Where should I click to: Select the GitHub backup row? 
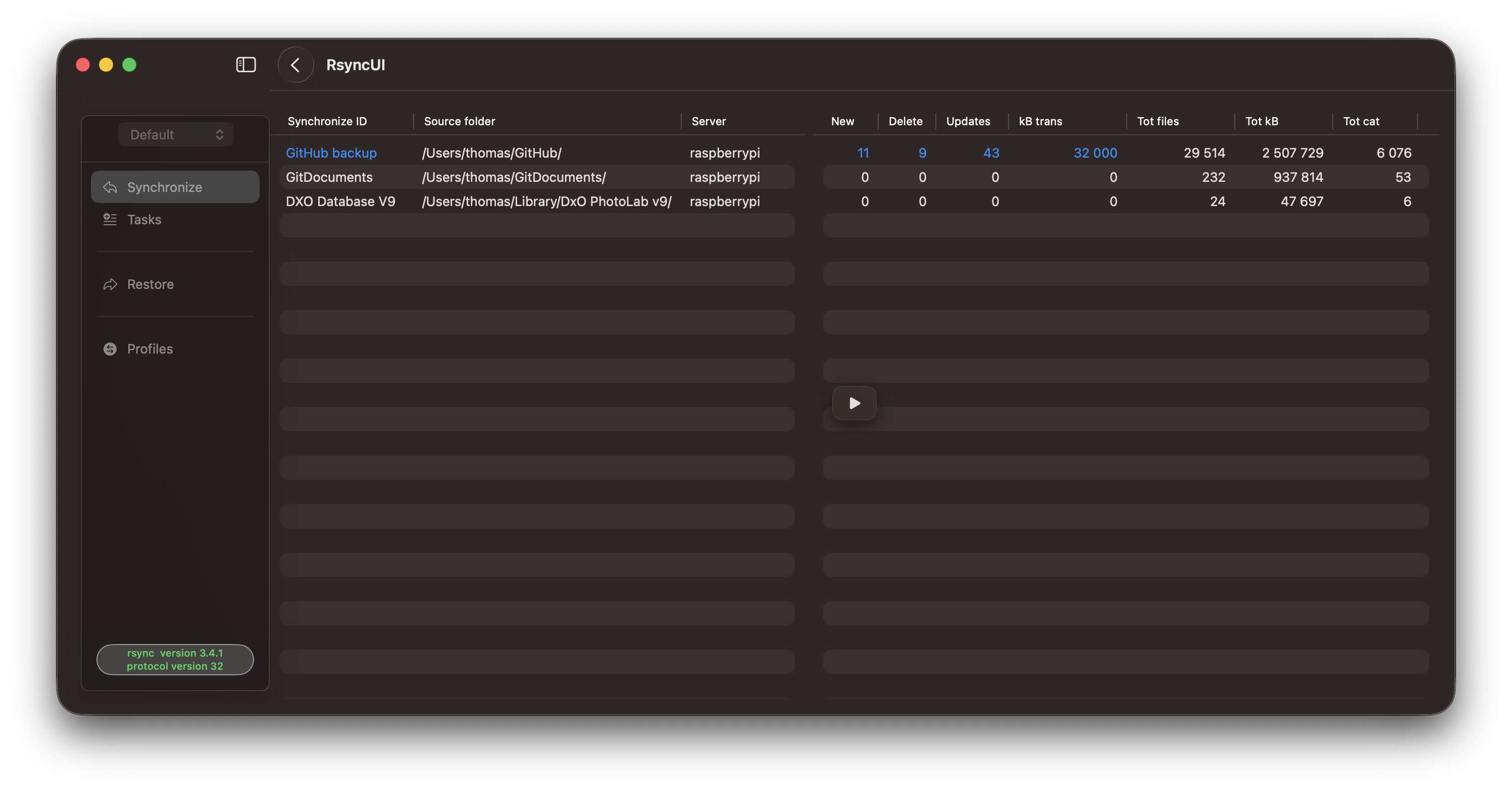pyautogui.click(x=331, y=153)
